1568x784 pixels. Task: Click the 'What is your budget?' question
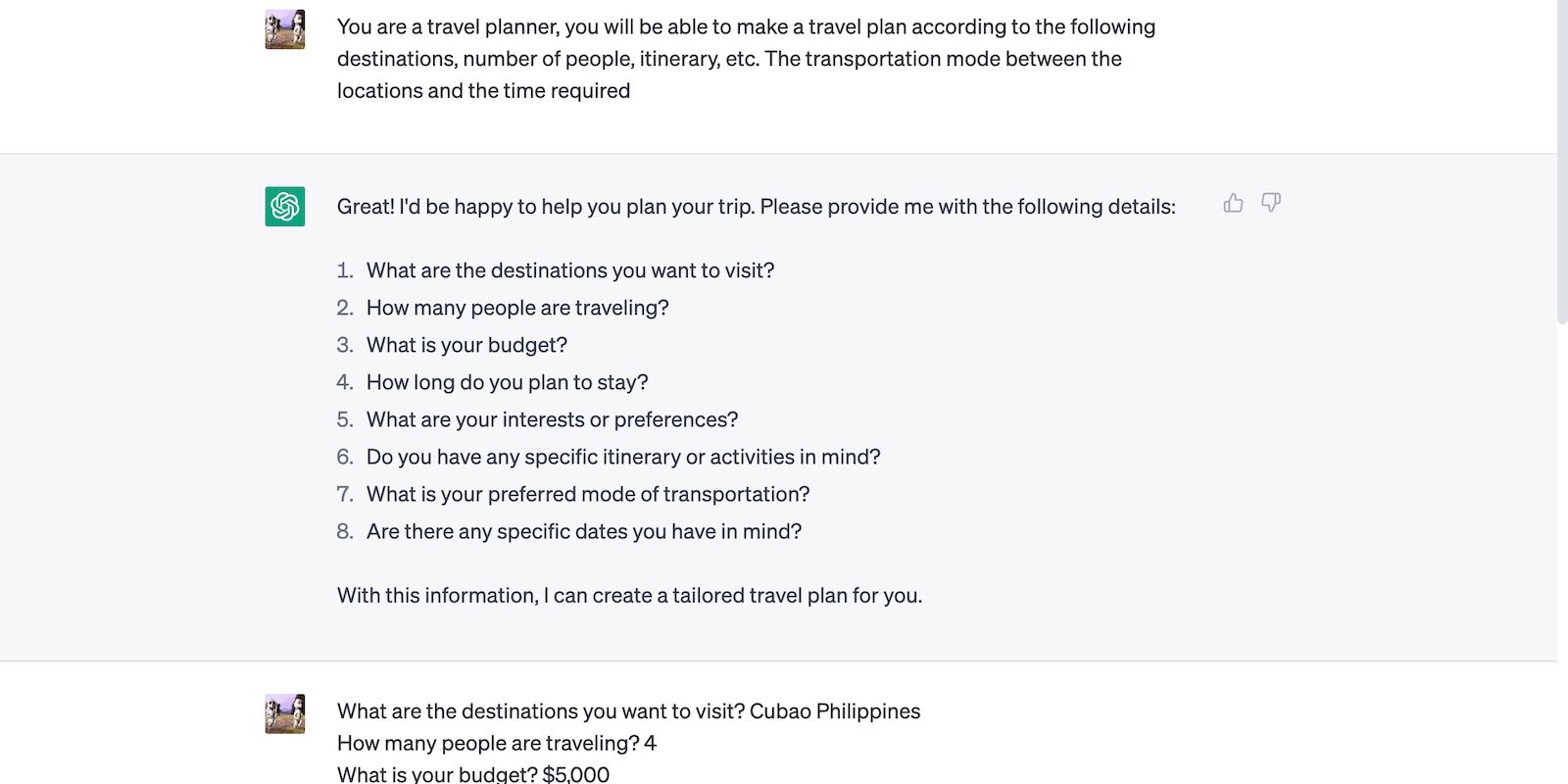coord(466,345)
